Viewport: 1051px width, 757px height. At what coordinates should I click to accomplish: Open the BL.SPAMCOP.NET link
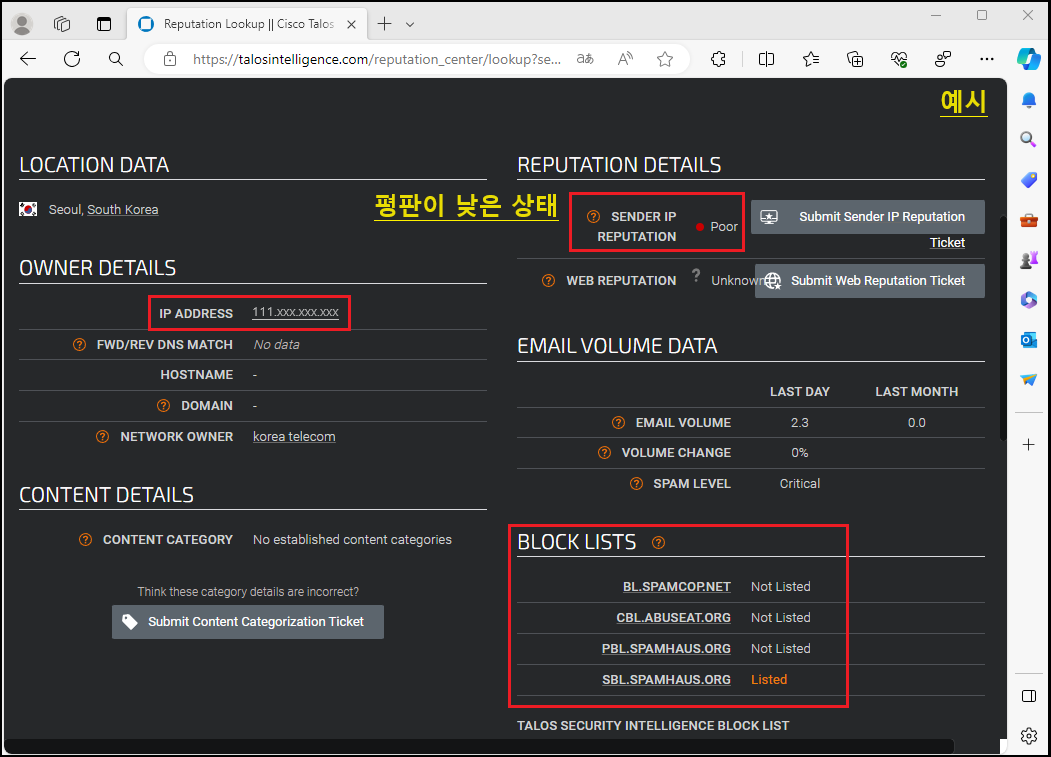(x=677, y=587)
